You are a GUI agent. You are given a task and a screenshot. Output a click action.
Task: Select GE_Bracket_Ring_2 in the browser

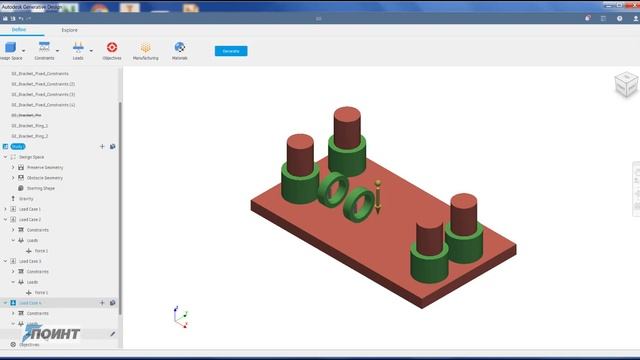(30, 136)
